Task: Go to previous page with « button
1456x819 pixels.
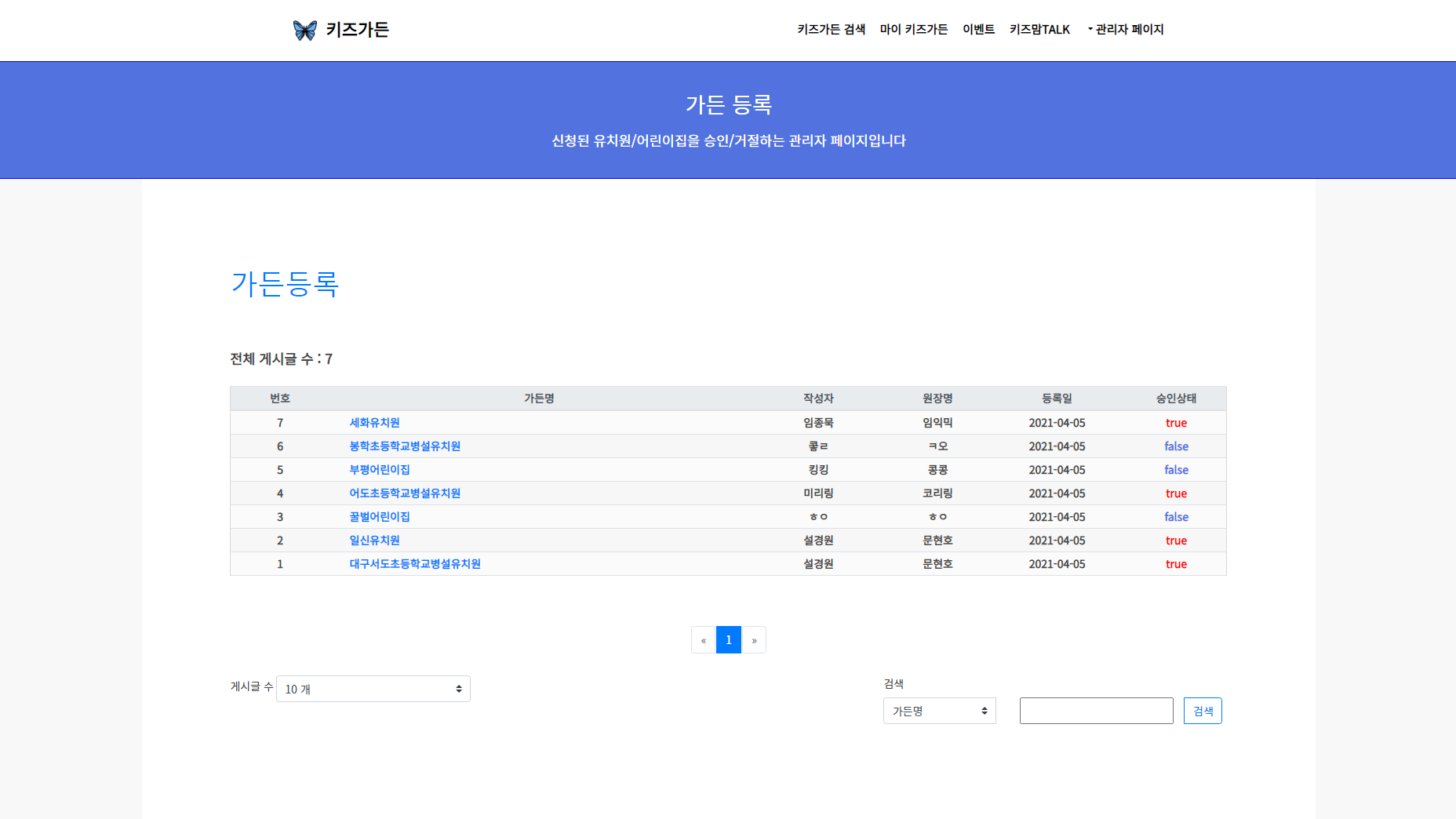Action: [704, 640]
